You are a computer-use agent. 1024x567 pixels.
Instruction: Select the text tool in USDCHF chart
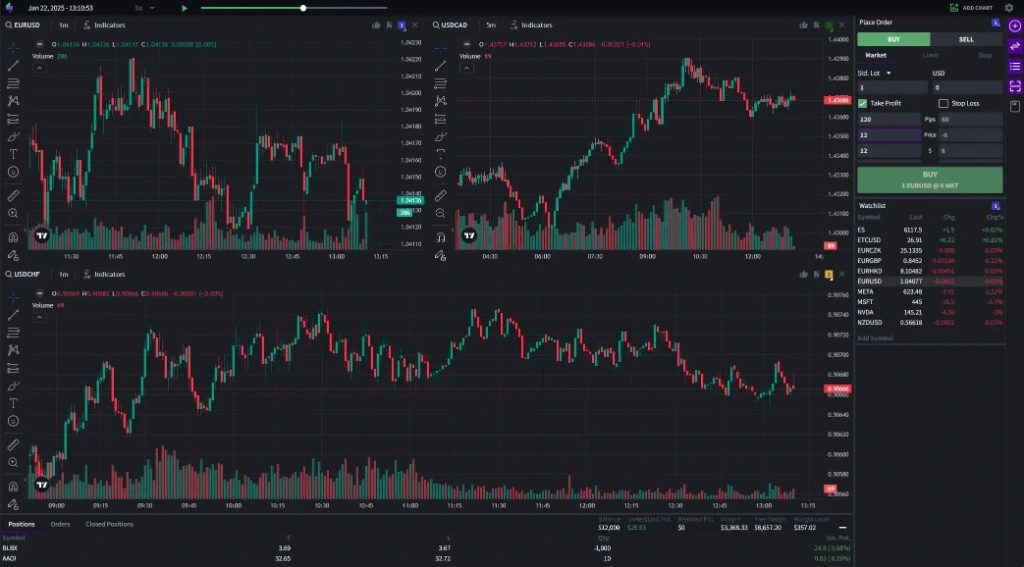click(x=13, y=404)
